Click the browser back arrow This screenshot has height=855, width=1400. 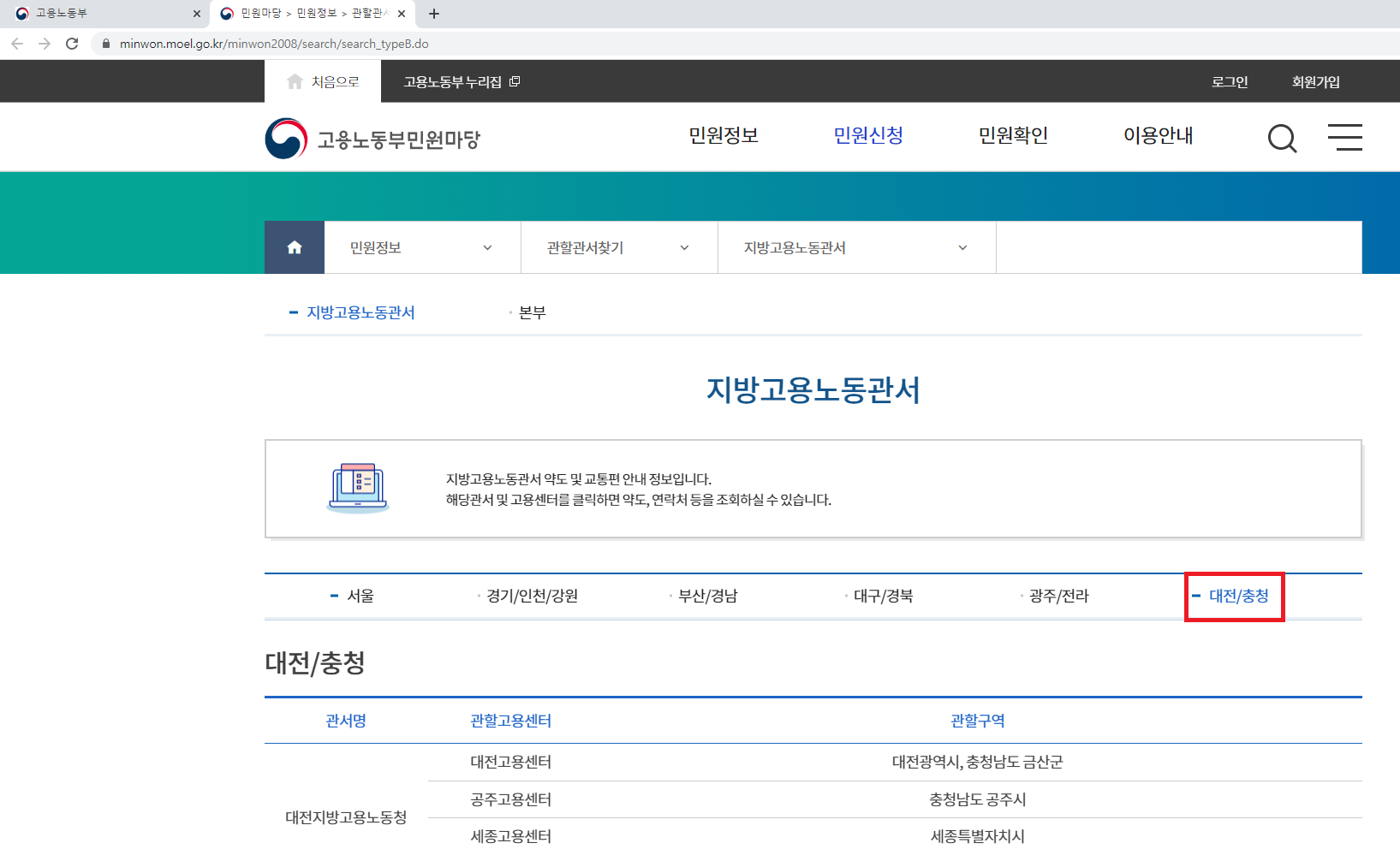tap(17, 43)
